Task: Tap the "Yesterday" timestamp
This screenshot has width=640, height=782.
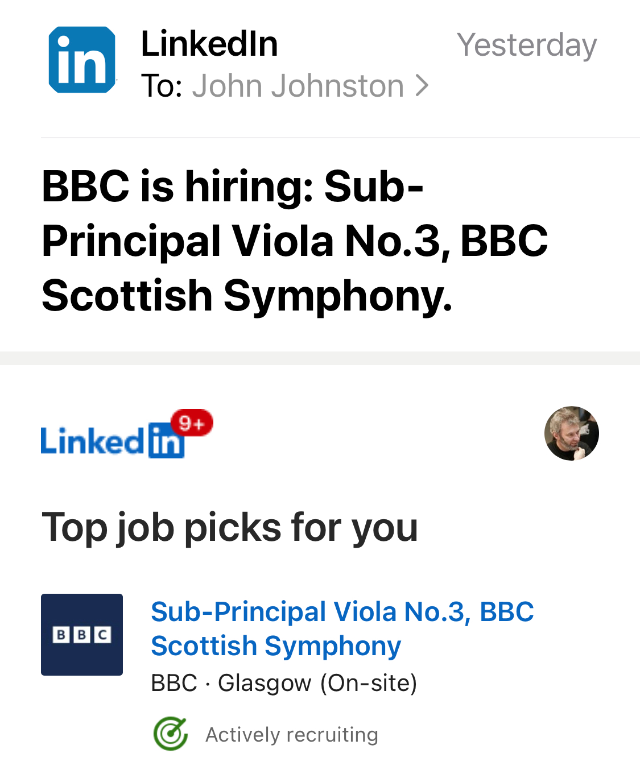Action: click(x=526, y=45)
